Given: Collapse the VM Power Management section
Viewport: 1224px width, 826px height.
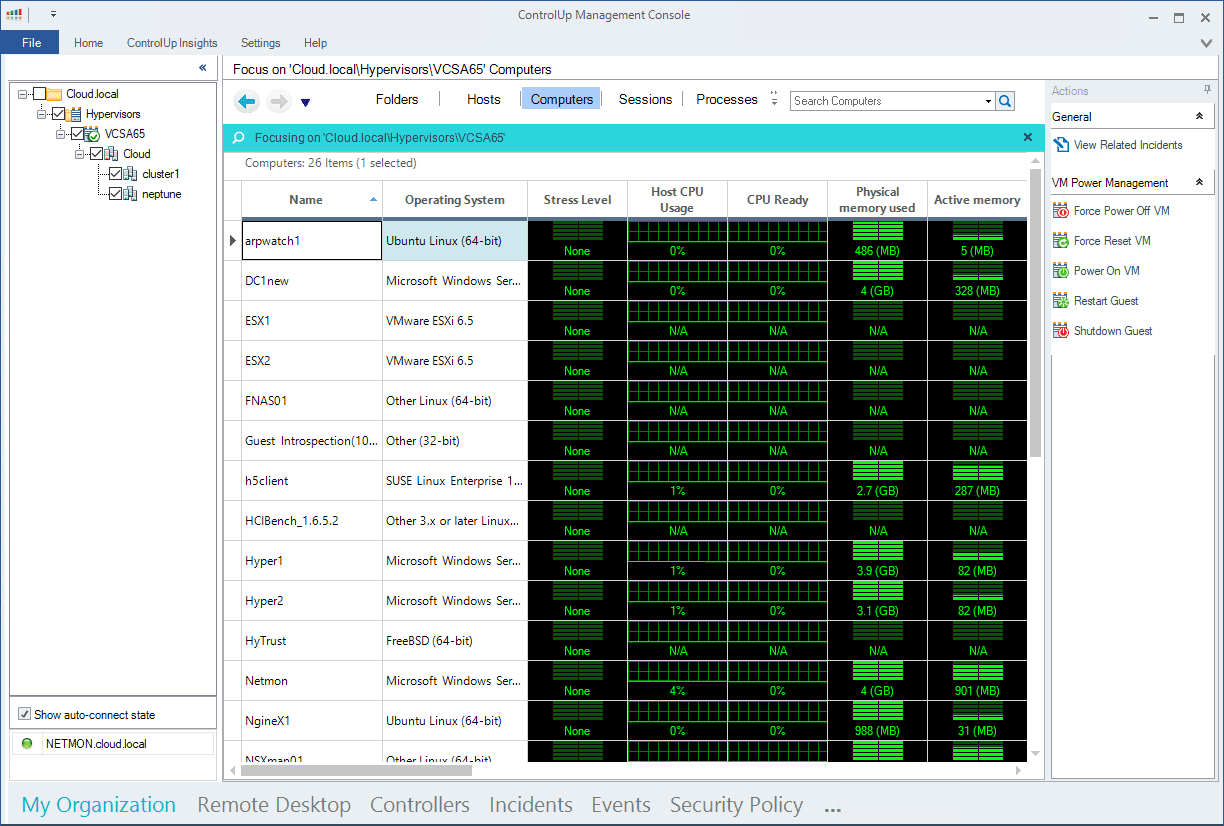Looking at the screenshot, I should point(1199,183).
